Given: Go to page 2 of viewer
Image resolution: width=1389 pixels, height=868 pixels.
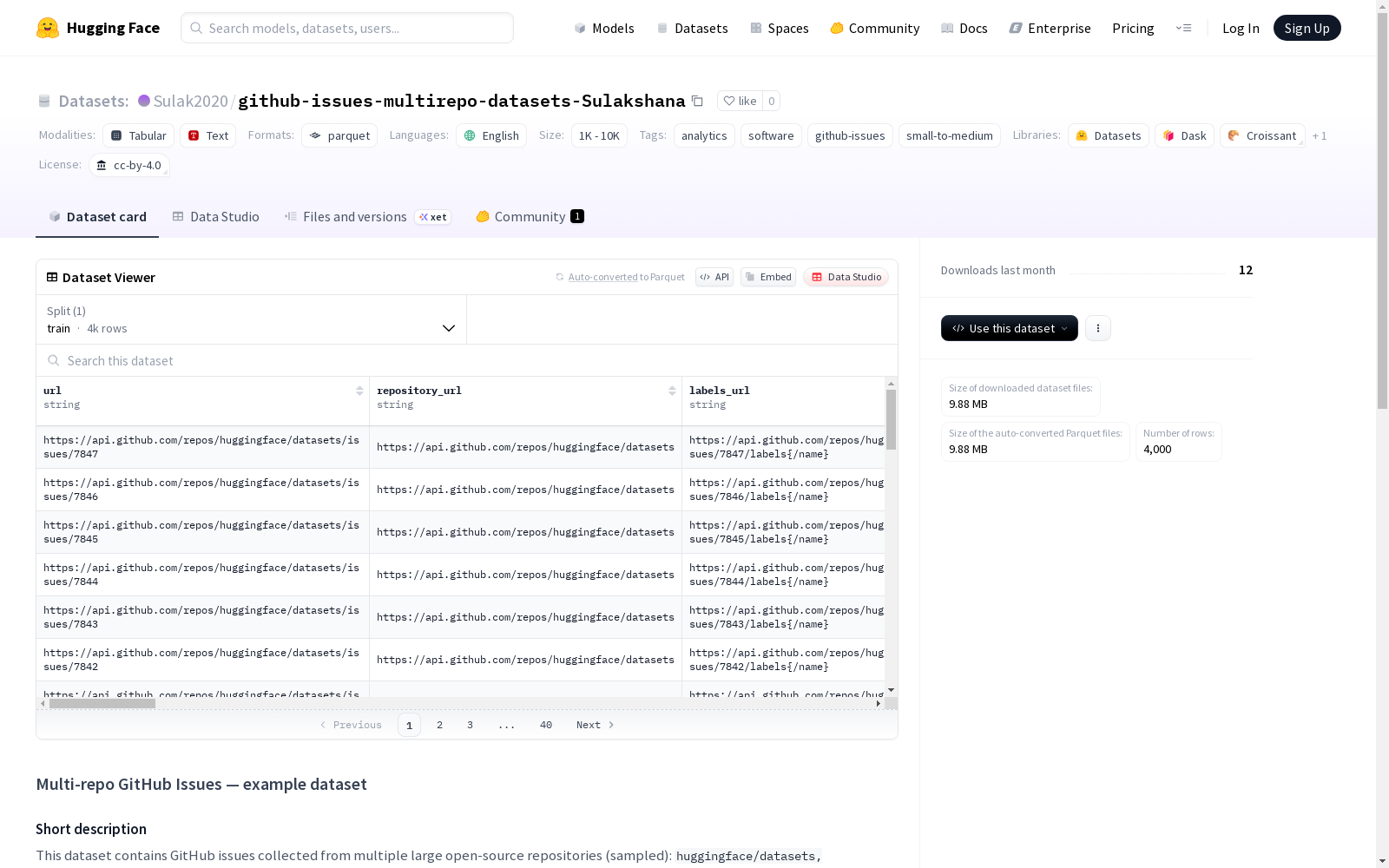Looking at the screenshot, I should pos(439,725).
